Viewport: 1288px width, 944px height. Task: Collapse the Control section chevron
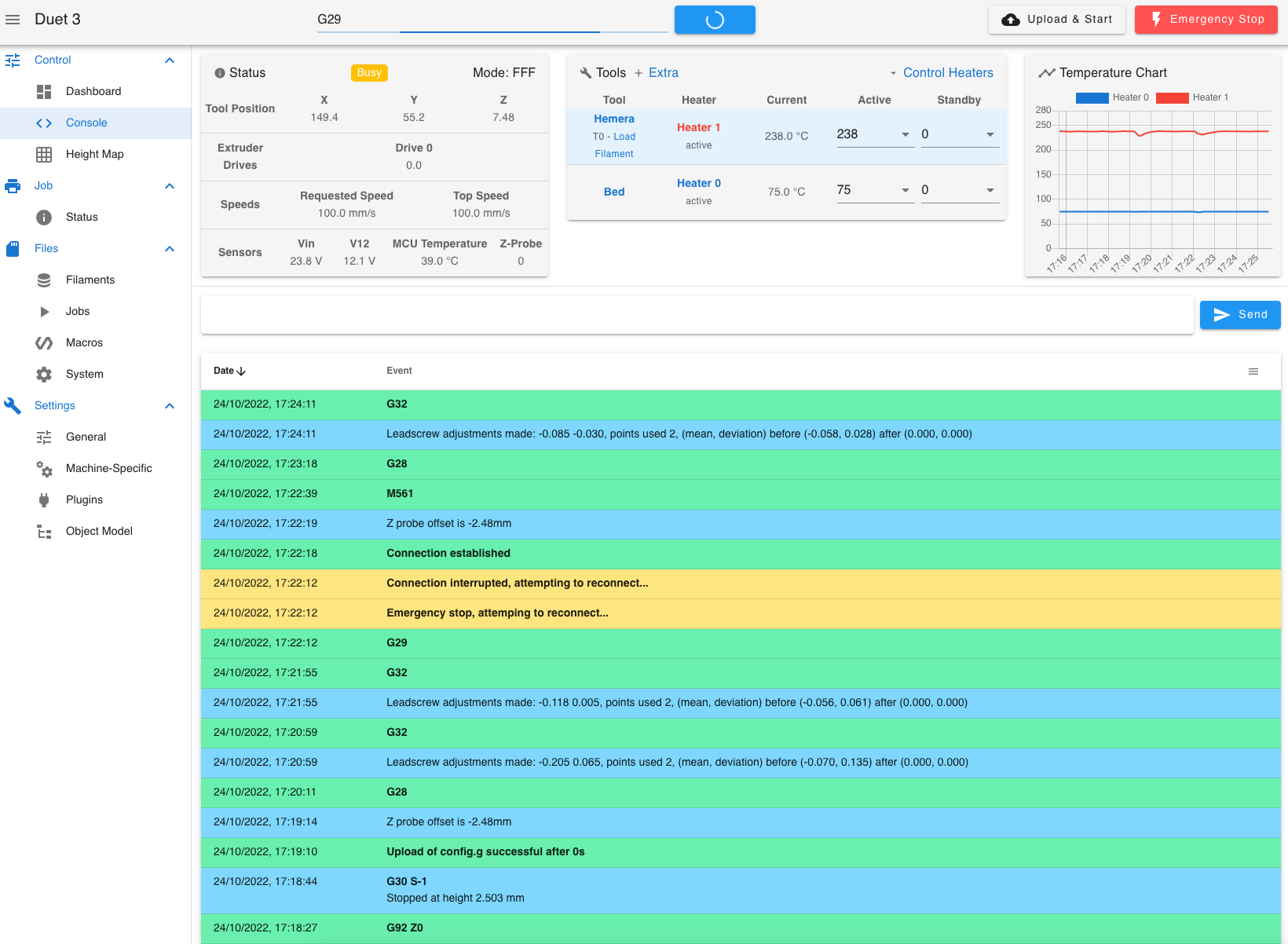point(170,60)
